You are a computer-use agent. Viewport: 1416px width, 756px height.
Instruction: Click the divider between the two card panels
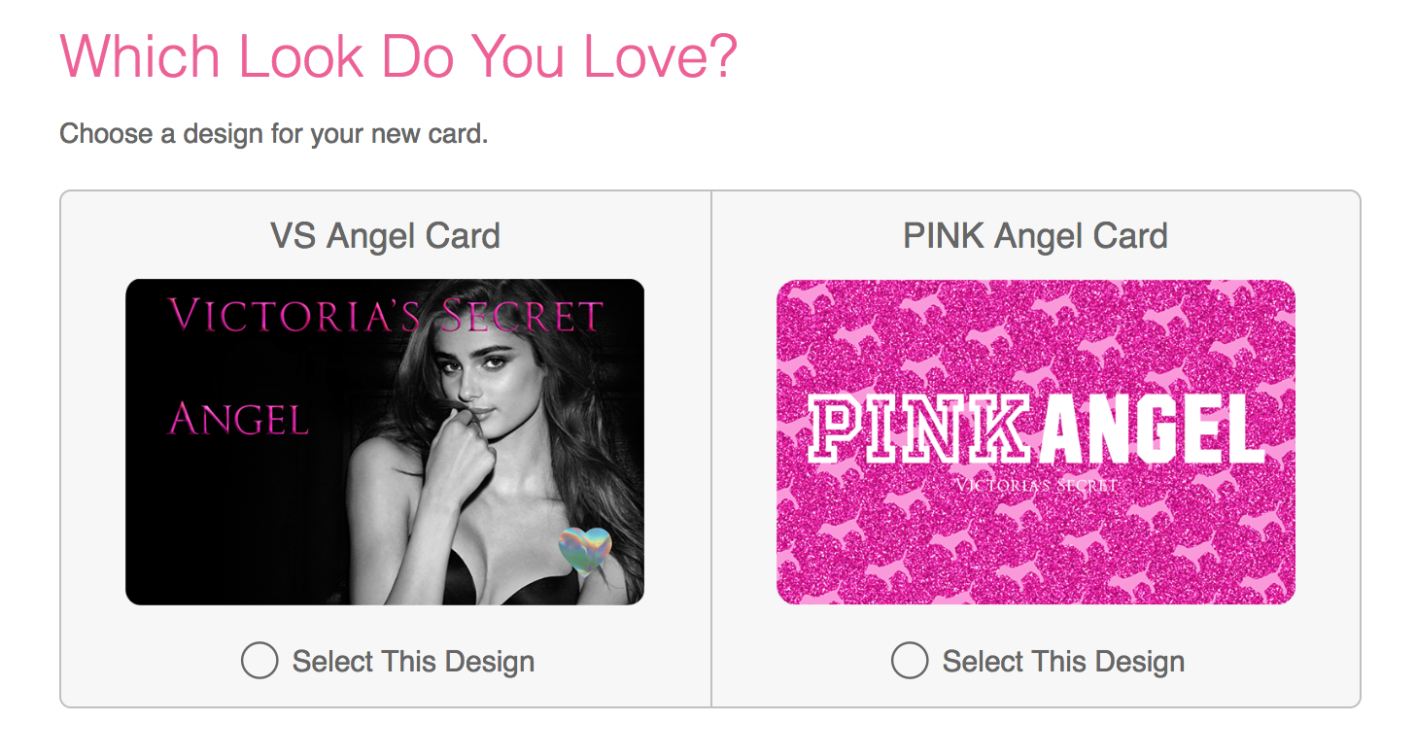(x=710, y=450)
